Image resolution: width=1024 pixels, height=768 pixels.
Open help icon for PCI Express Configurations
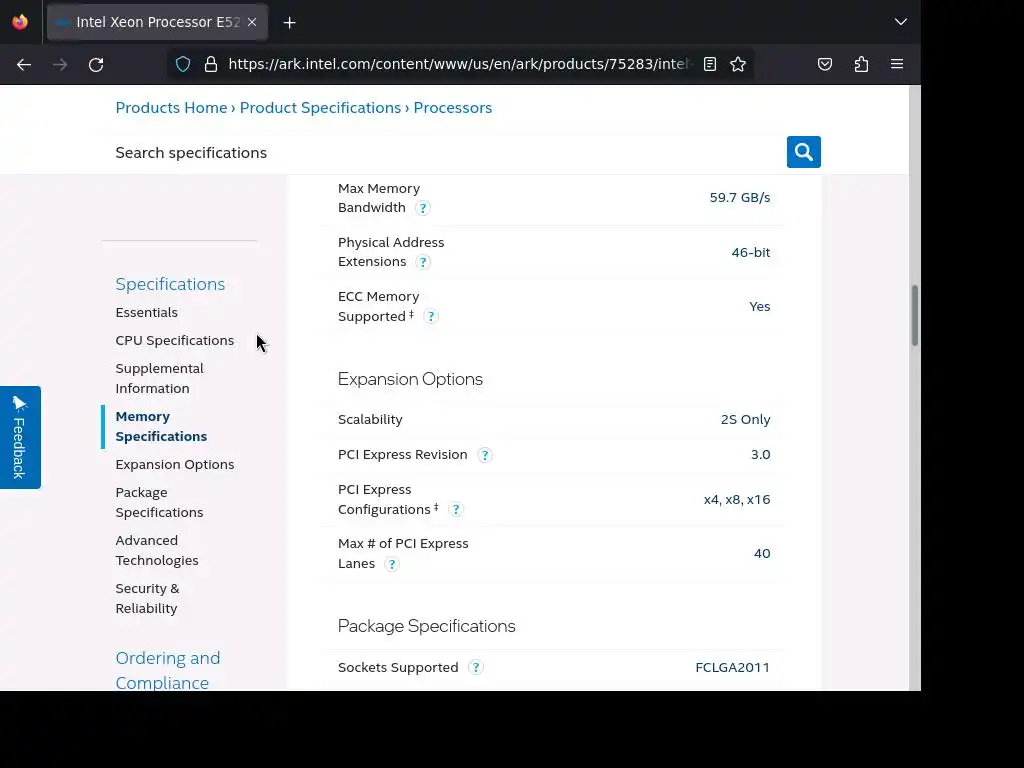click(x=456, y=509)
